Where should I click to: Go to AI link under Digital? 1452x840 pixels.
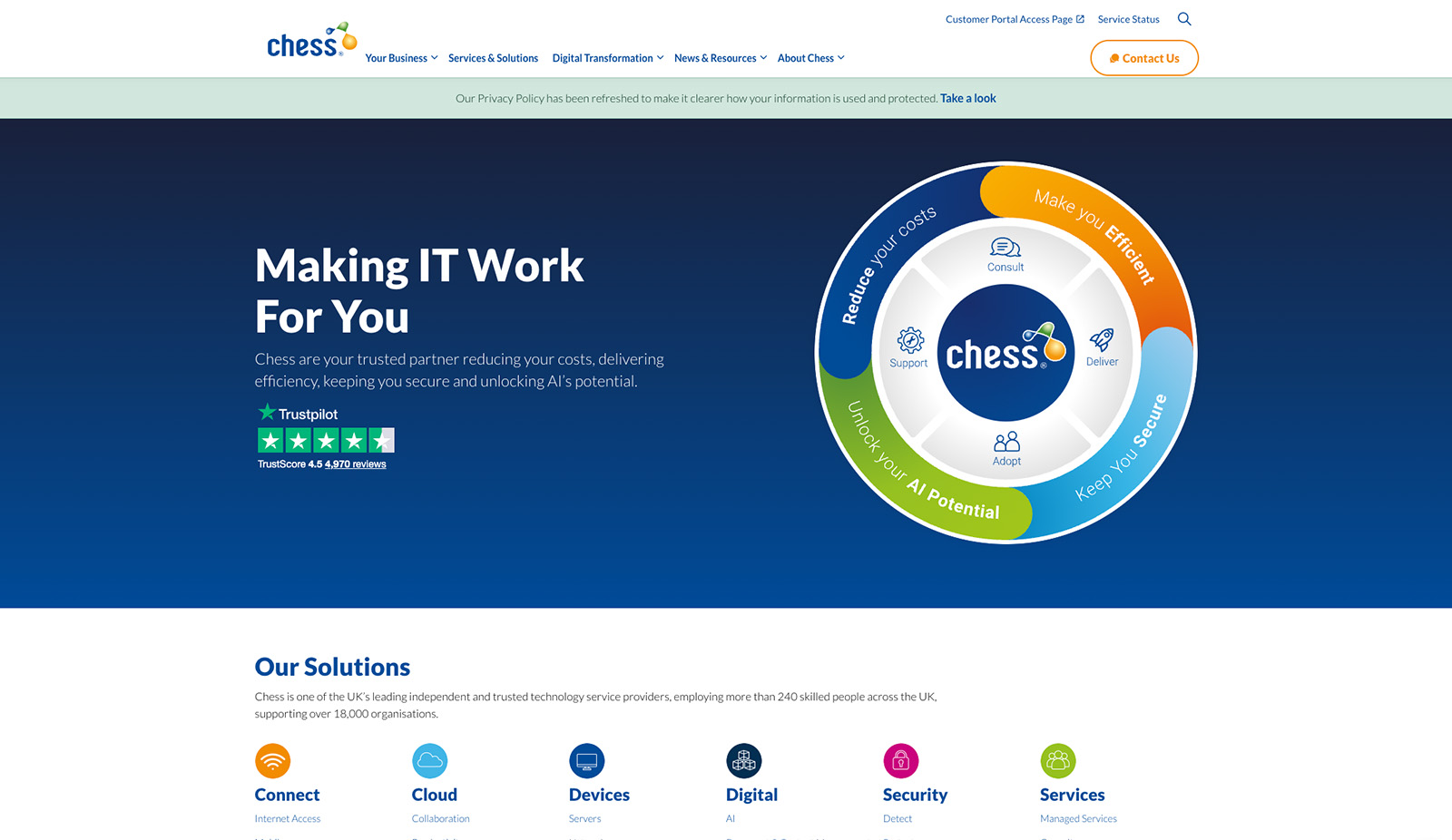pyautogui.click(x=731, y=819)
